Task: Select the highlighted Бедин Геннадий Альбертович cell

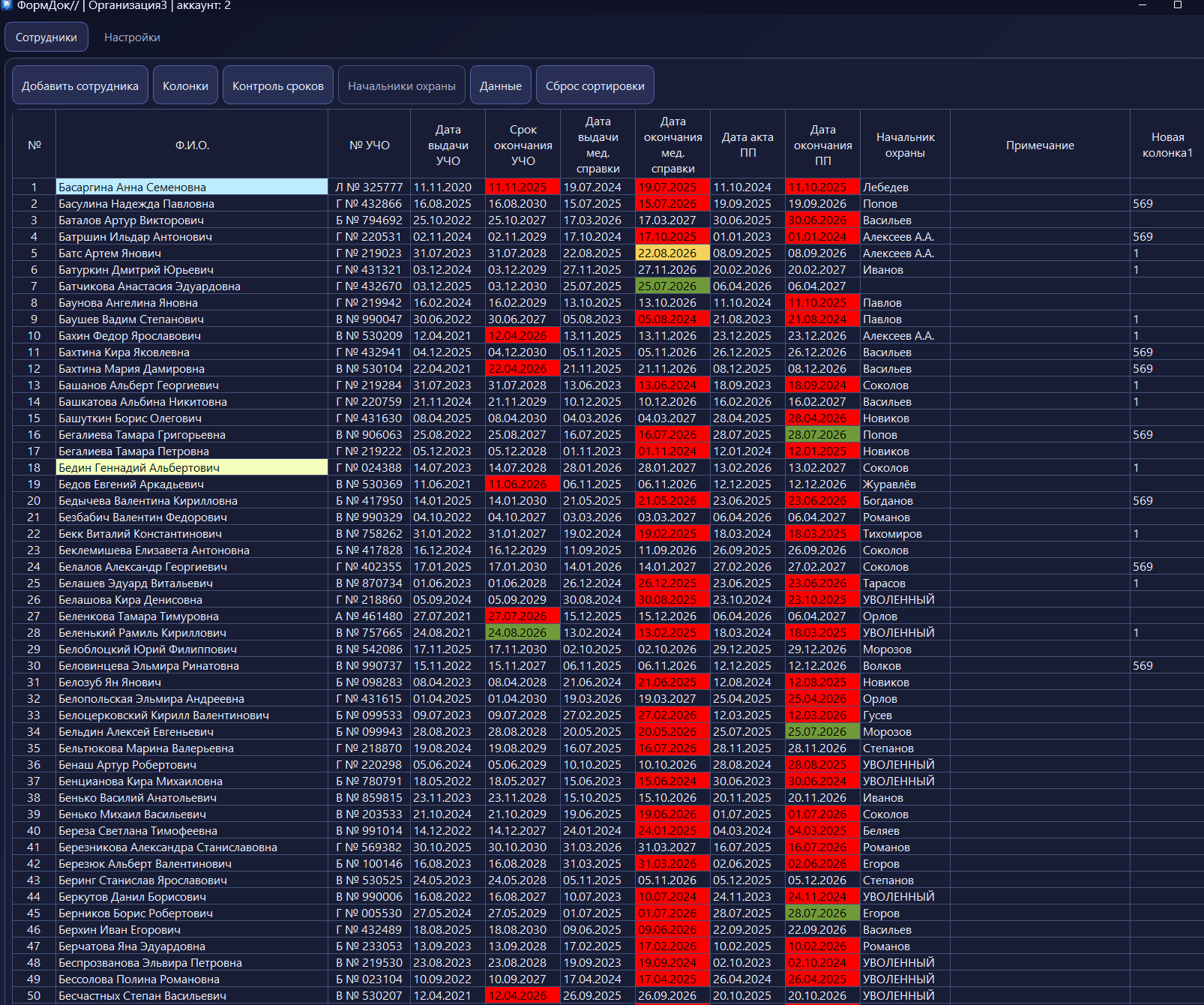Action: coord(192,468)
